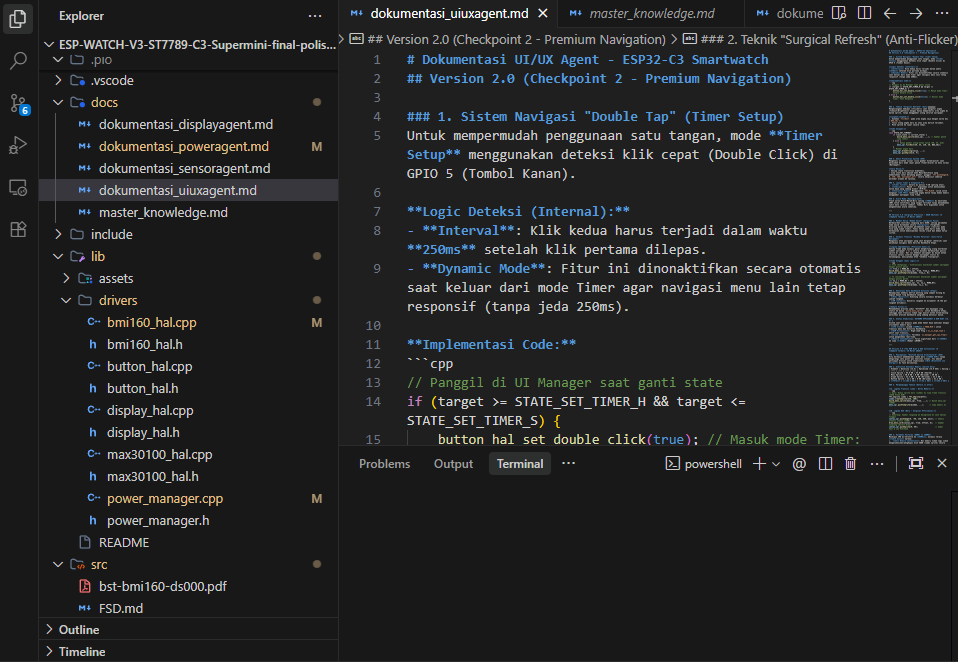Navigate back with left arrow
The width and height of the screenshot is (958, 662).
[x=890, y=13]
